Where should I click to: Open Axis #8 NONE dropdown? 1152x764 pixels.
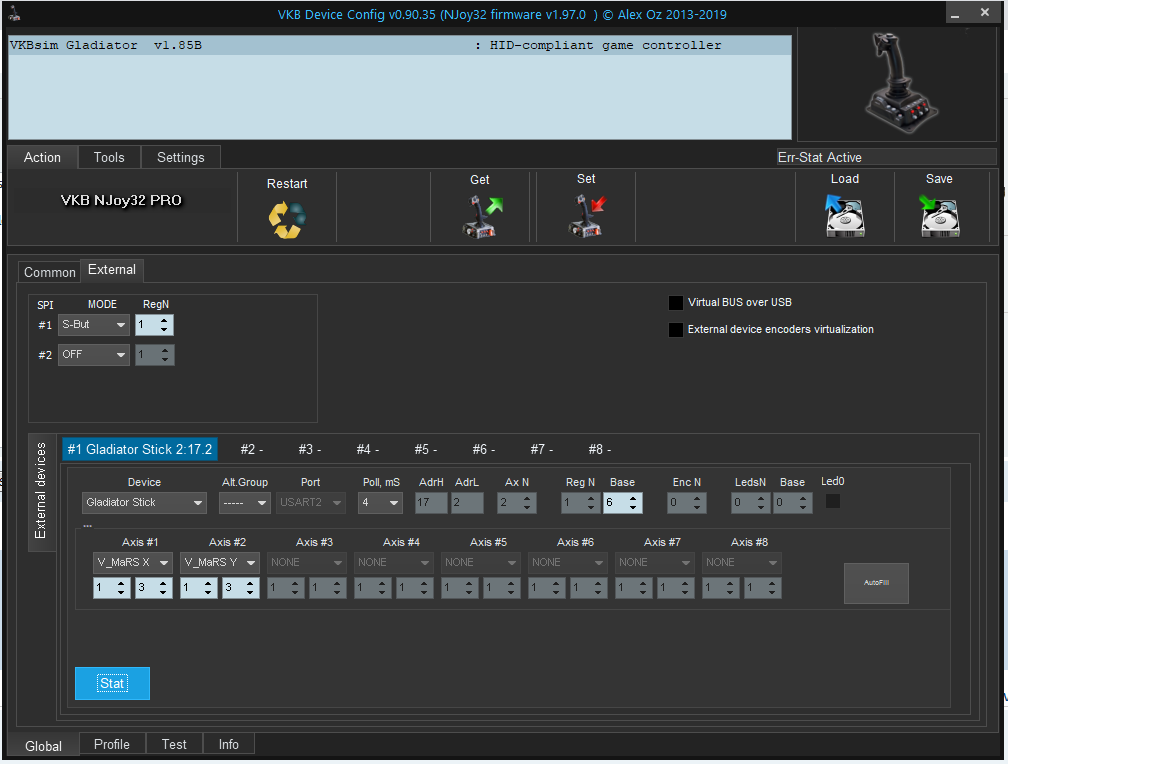(741, 563)
